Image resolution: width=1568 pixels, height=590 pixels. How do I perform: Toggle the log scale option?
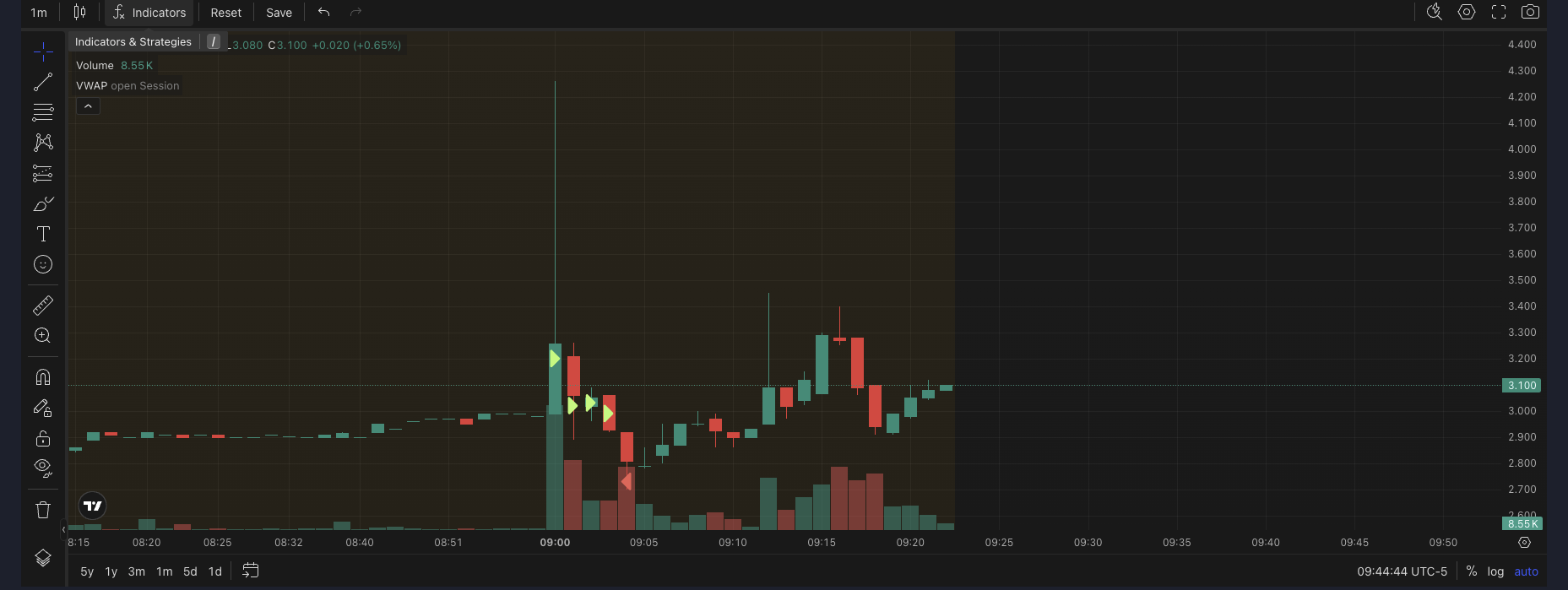(1495, 571)
